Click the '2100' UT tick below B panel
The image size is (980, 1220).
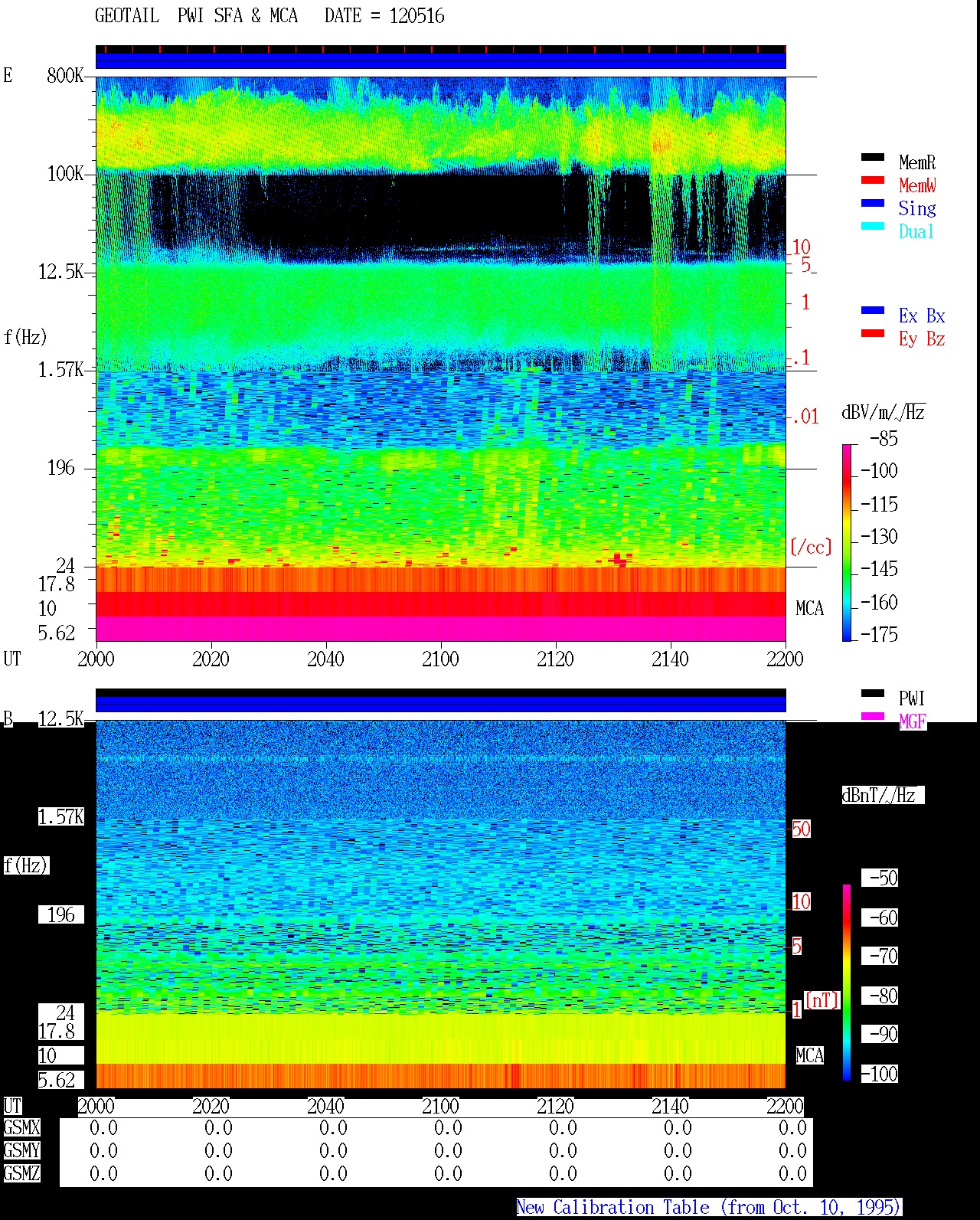[440, 1106]
